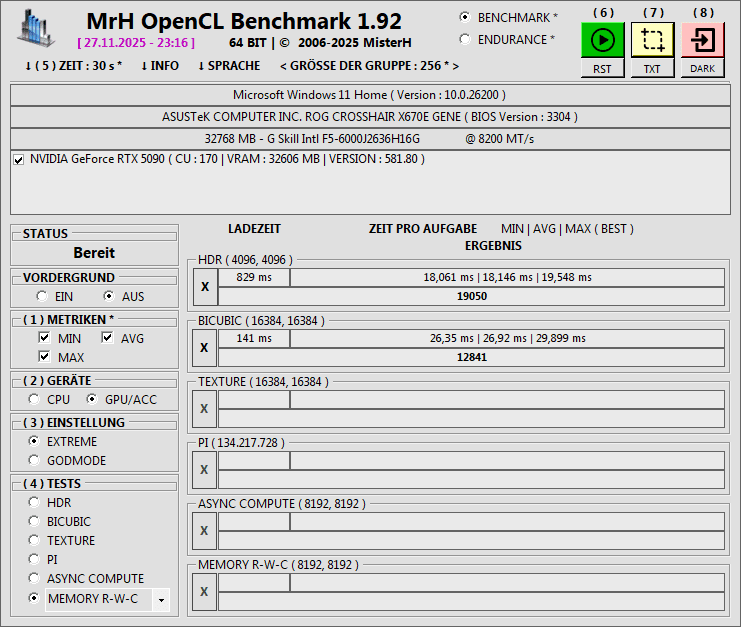Toggle the AVG metric checkbox
Screen dimensions: 741x627
(107, 338)
